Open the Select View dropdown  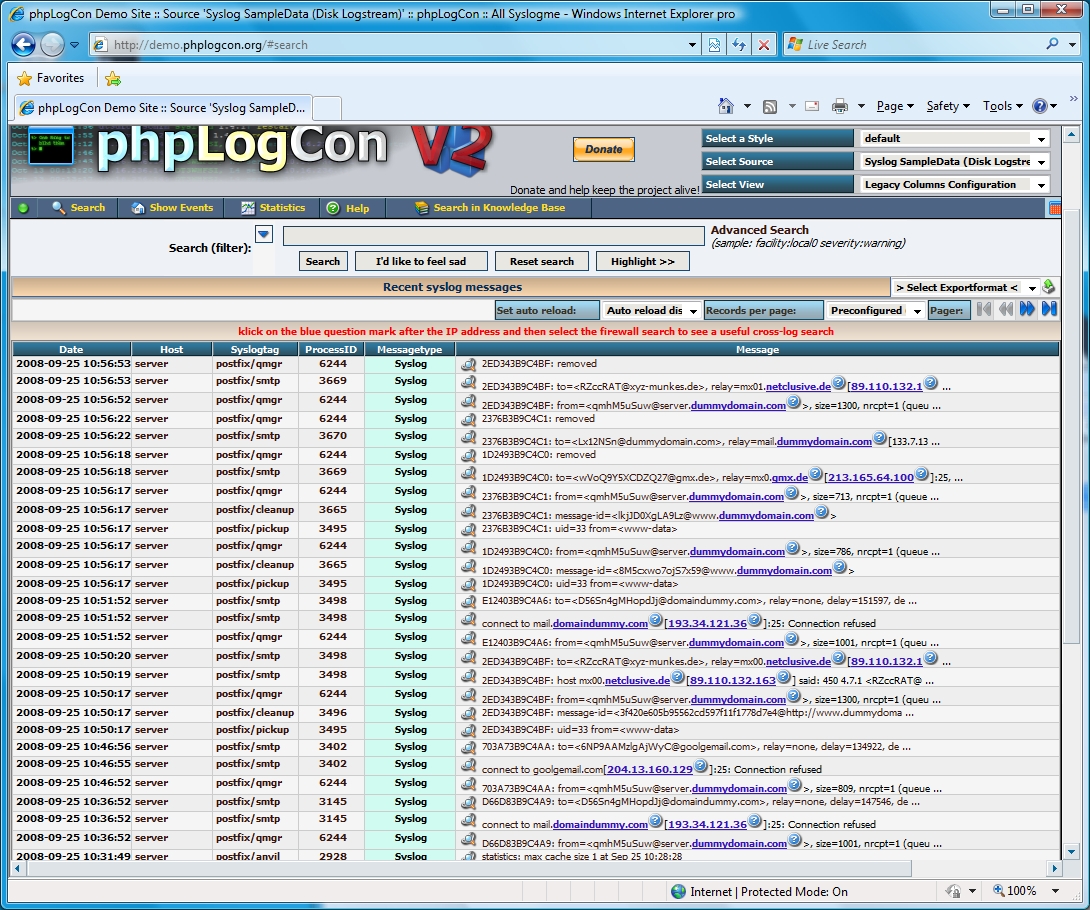point(954,184)
